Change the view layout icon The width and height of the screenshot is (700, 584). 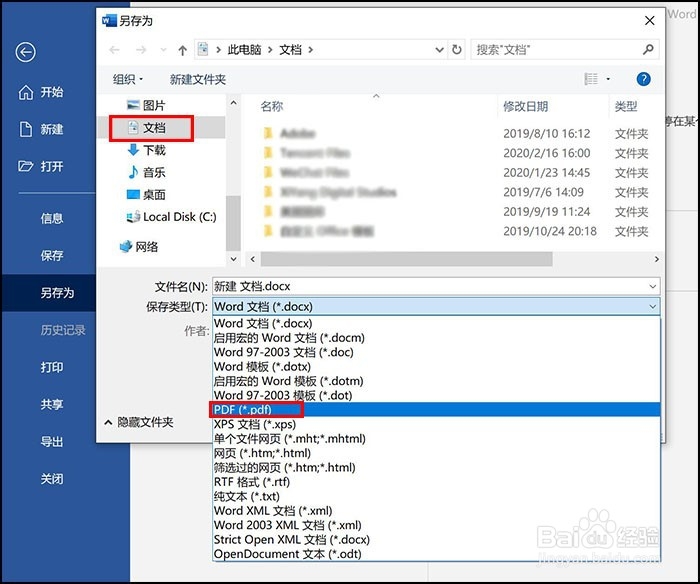coord(591,79)
